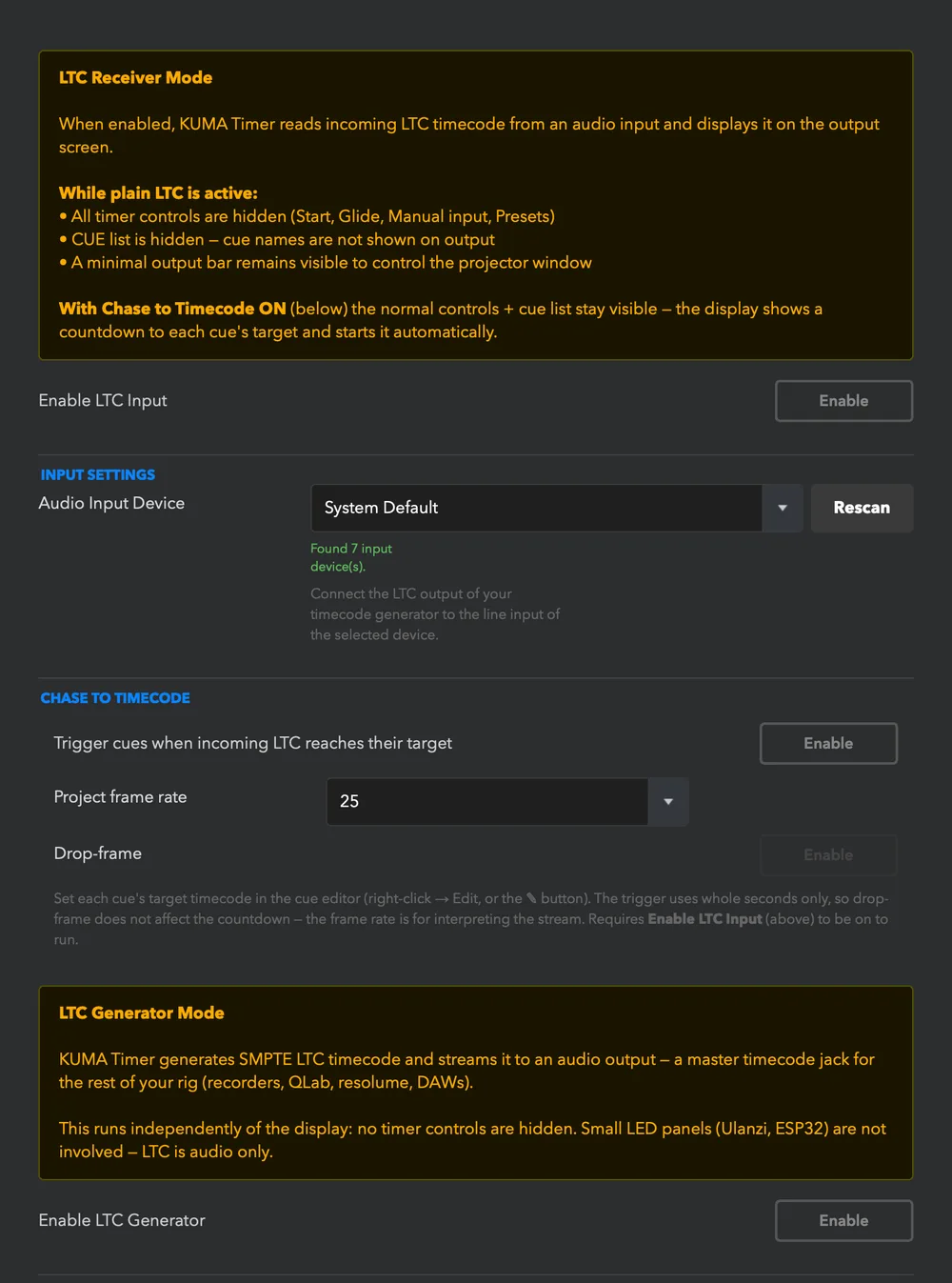This screenshot has width=952, height=1283.
Task: Click the LTC Generator Mode heading
Action: click(x=142, y=1013)
